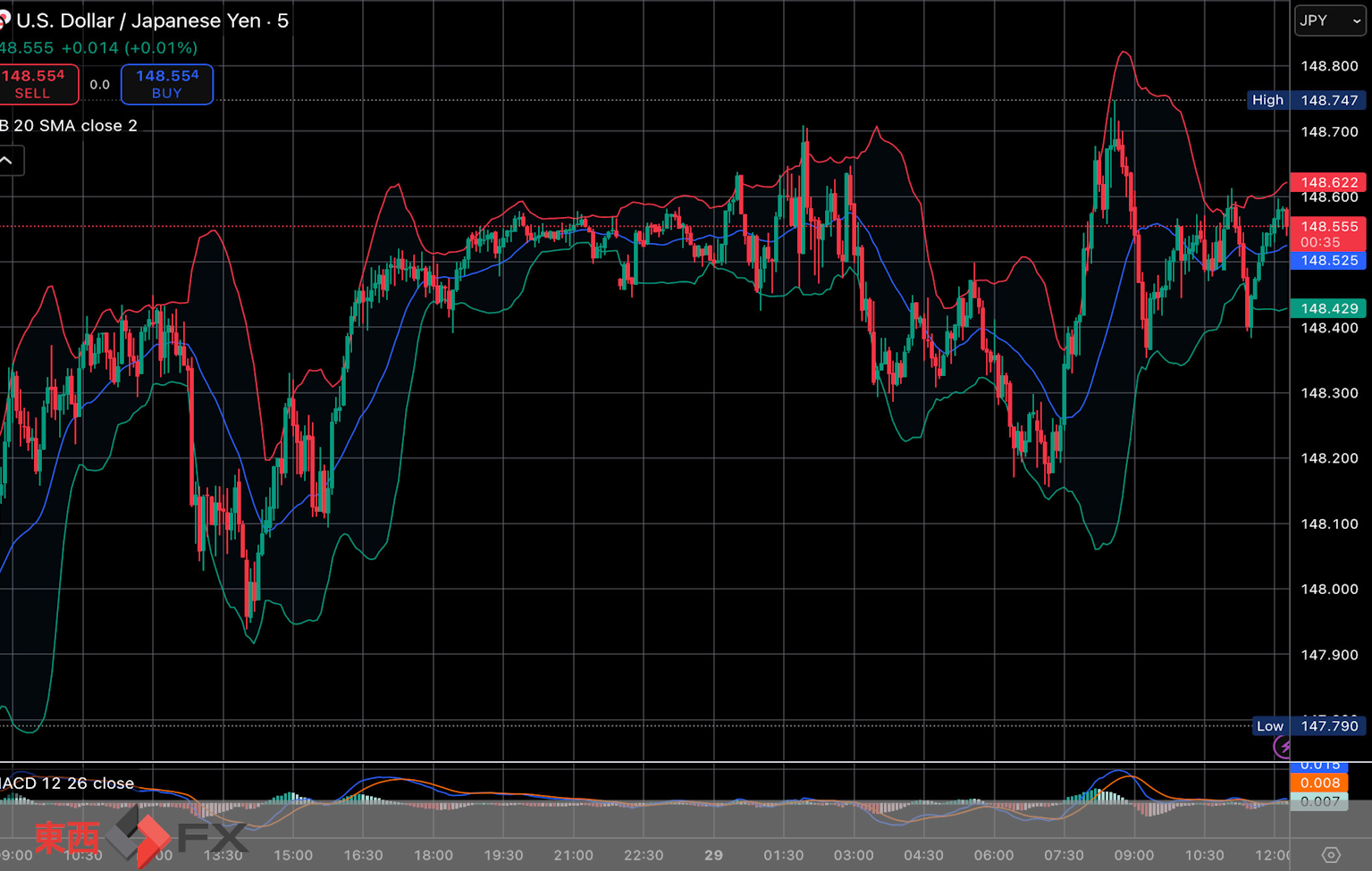Open chart settings hexagon gear icon

click(x=1331, y=855)
